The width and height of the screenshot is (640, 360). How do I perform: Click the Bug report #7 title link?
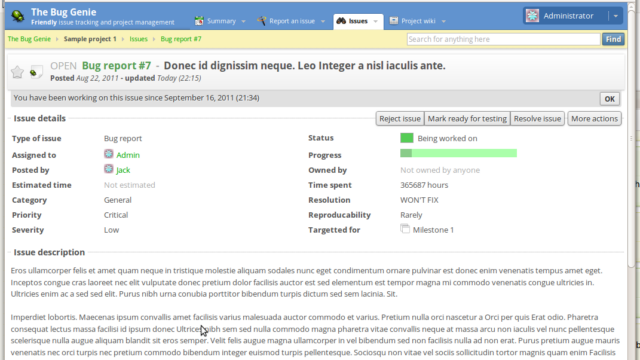[116, 65]
